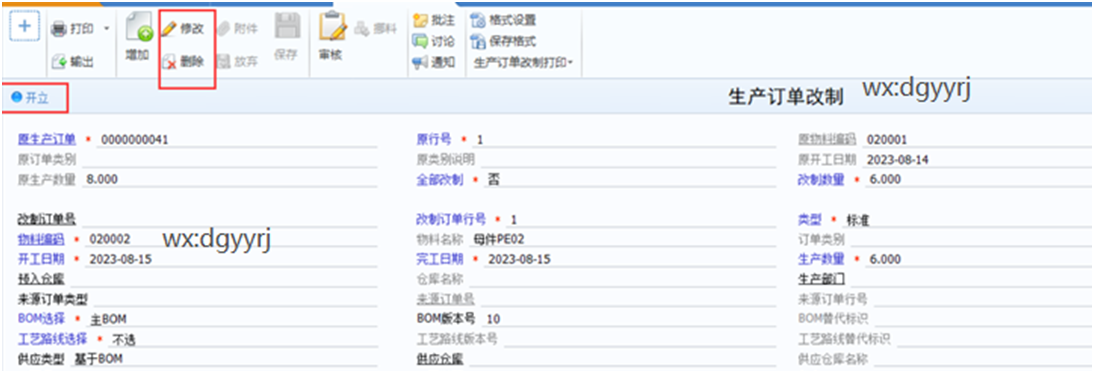This screenshot has height=373, width=1094.
Task: Click the 完工日期 label link
Action: pyautogui.click(x=440, y=259)
